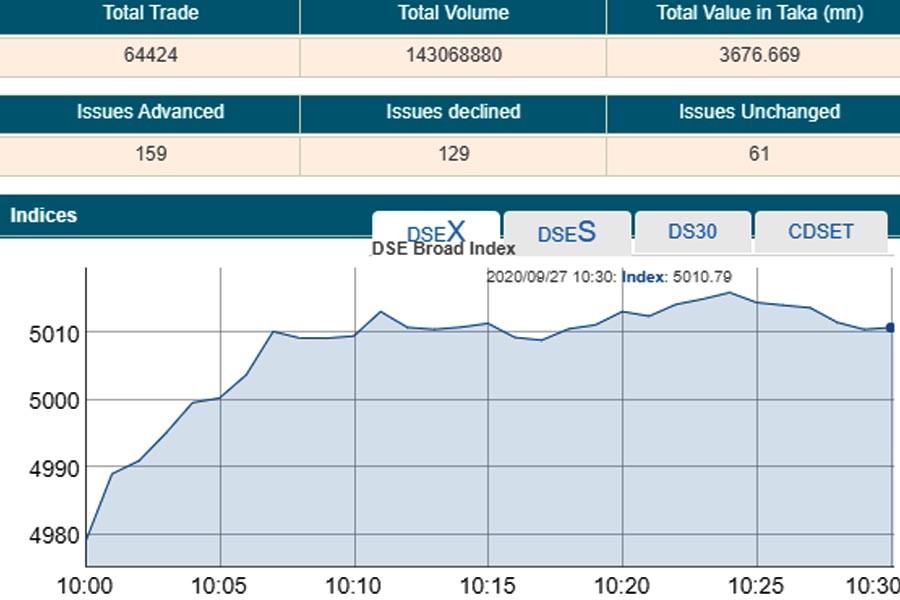Click the Issues Advanced header
Viewport: 900px width, 600px height.
150,112
